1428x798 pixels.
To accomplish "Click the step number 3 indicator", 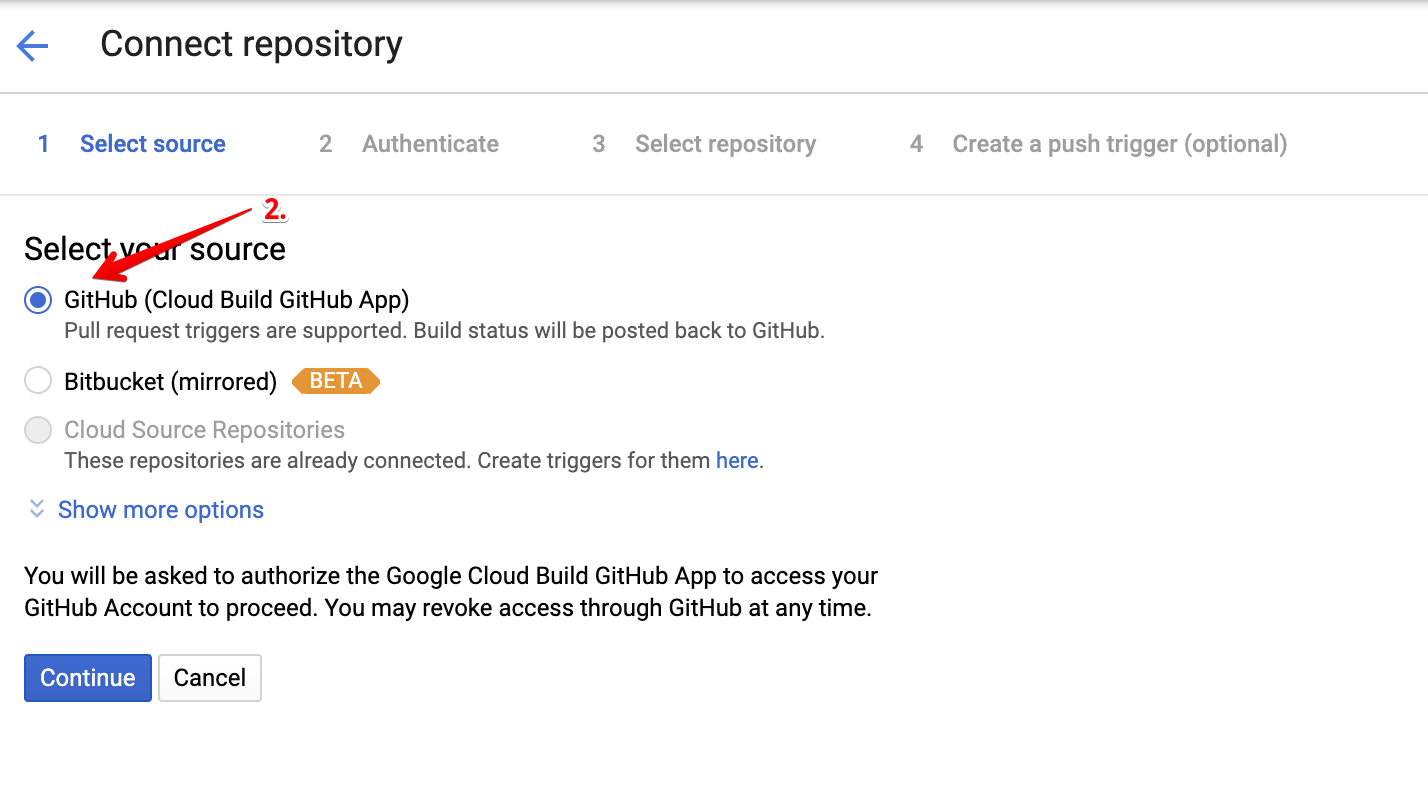I will [598, 144].
